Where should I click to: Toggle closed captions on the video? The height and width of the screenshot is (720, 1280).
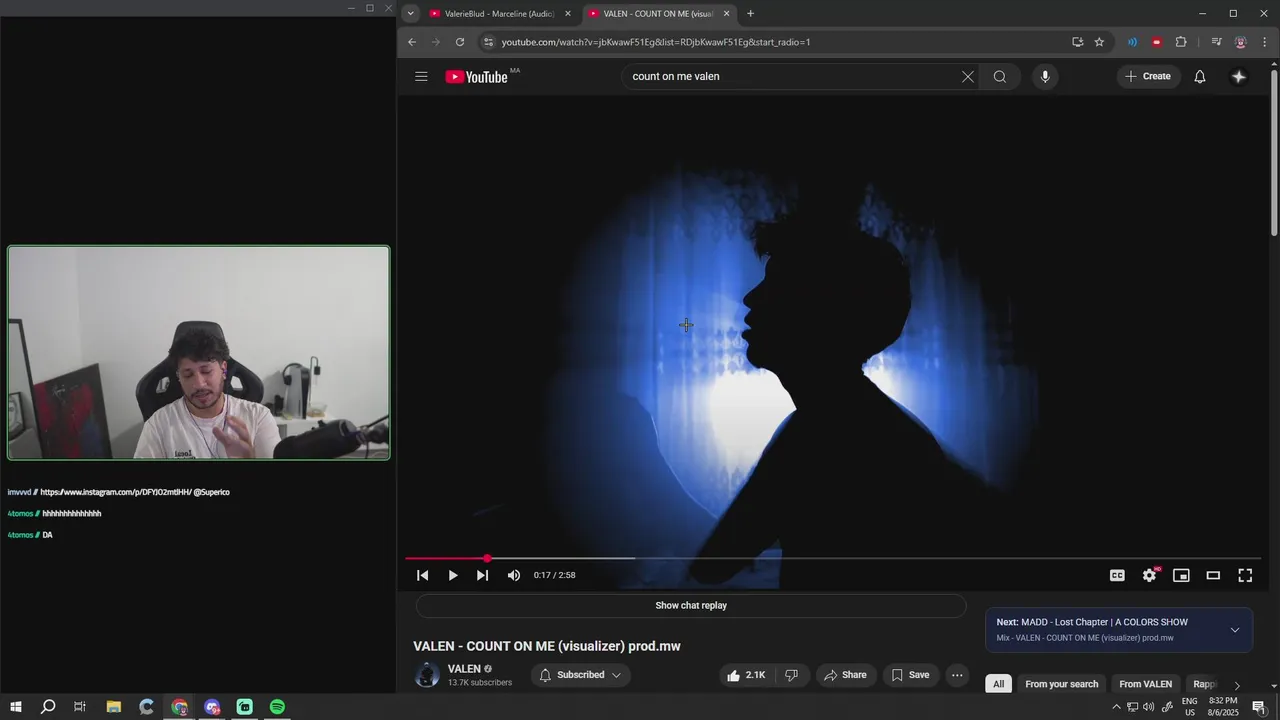(1117, 575)
